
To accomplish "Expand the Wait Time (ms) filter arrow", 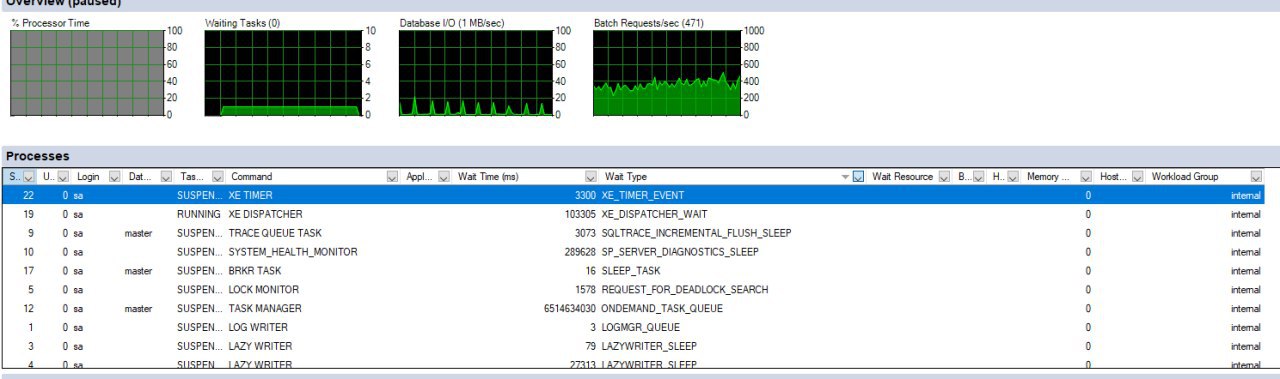I will point(591,177).
